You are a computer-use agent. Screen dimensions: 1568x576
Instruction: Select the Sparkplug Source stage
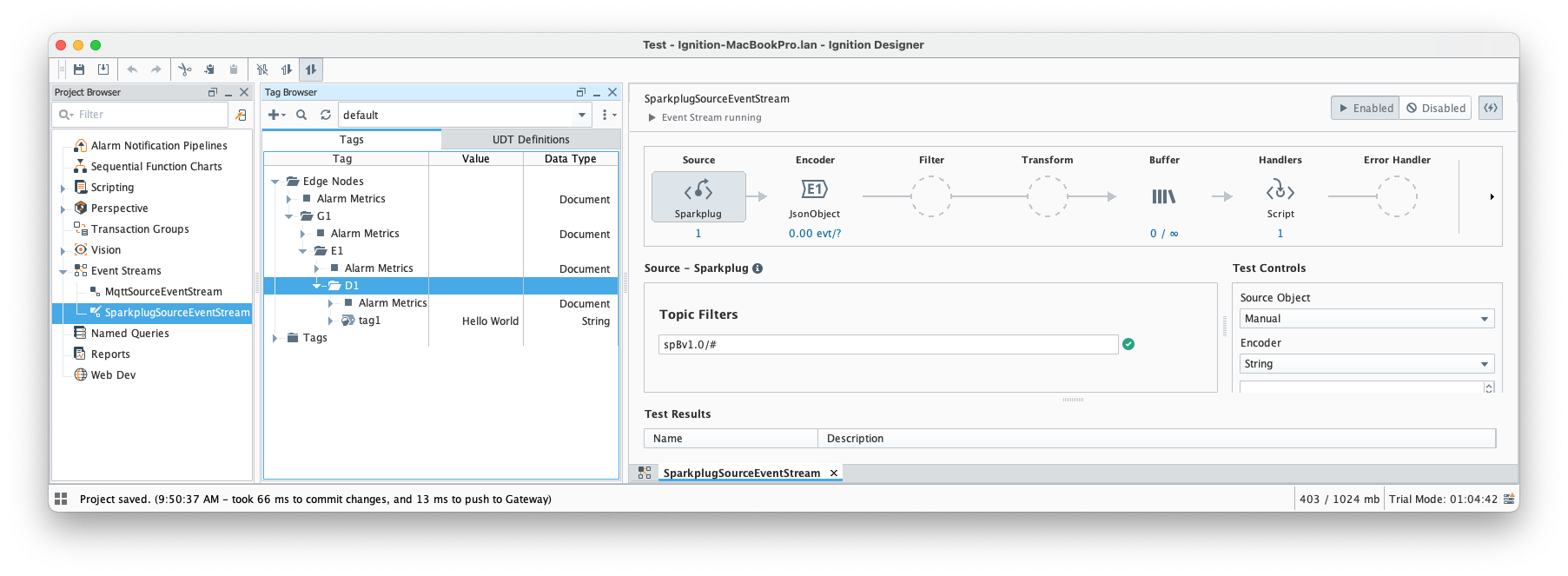698,196
